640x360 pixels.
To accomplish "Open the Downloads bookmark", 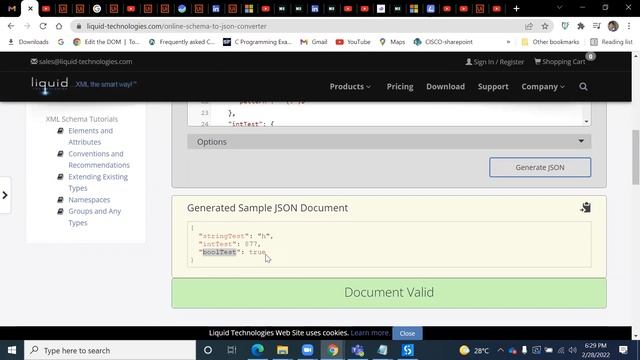I will (28, 42).
